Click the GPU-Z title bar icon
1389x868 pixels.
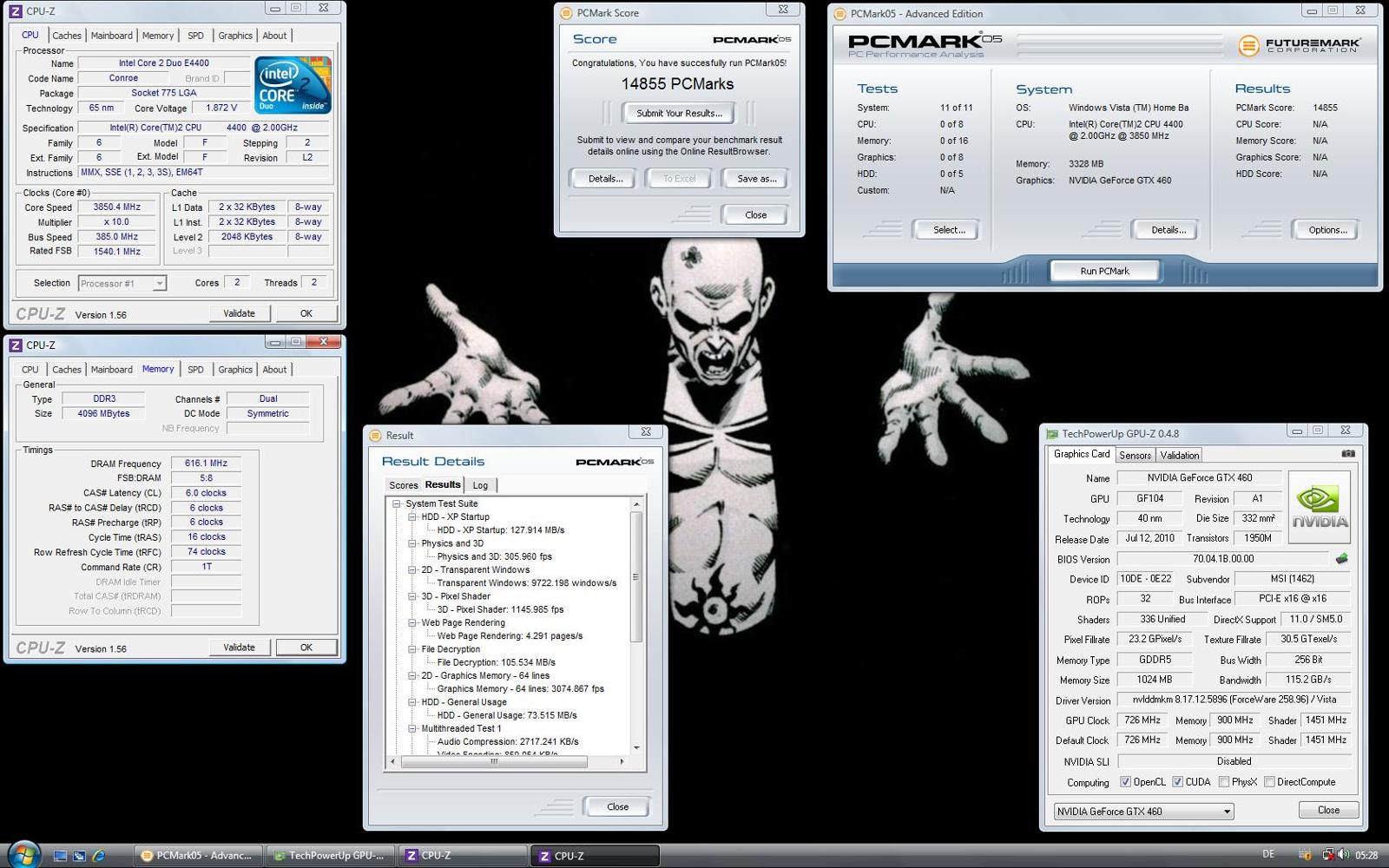[1052, 434]
